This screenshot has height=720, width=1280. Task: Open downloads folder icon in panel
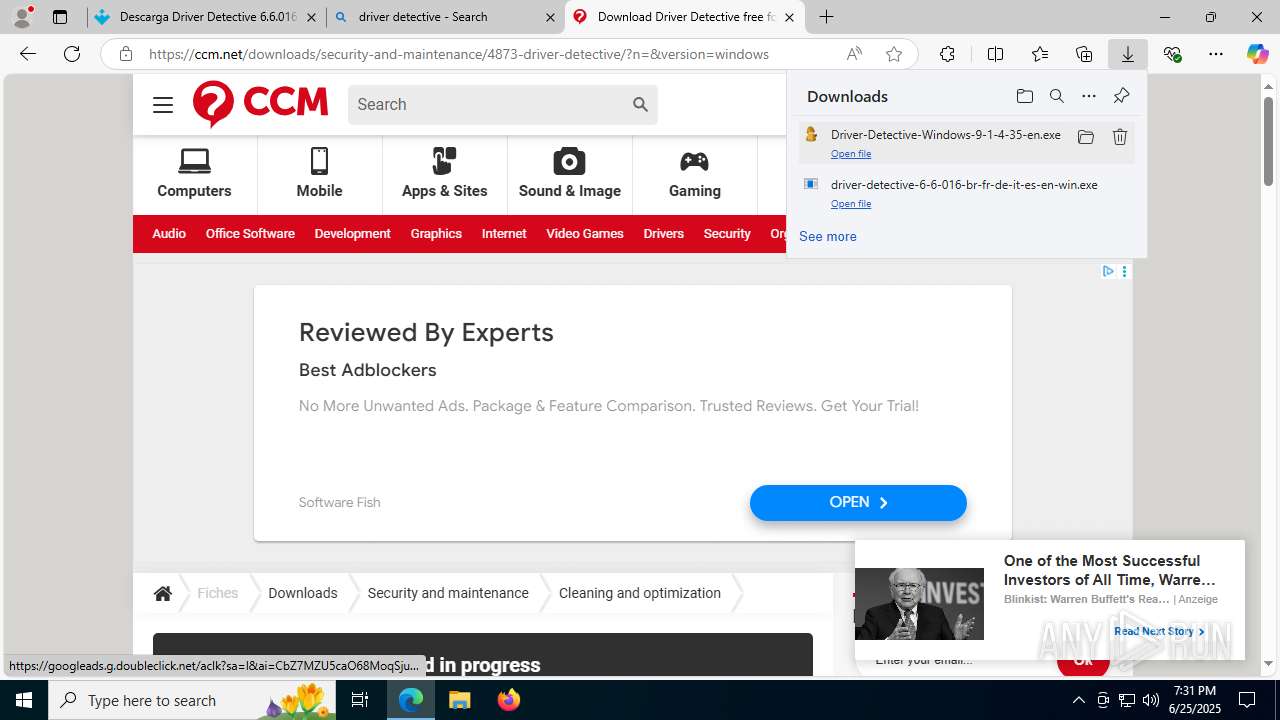click(1024, 96)
